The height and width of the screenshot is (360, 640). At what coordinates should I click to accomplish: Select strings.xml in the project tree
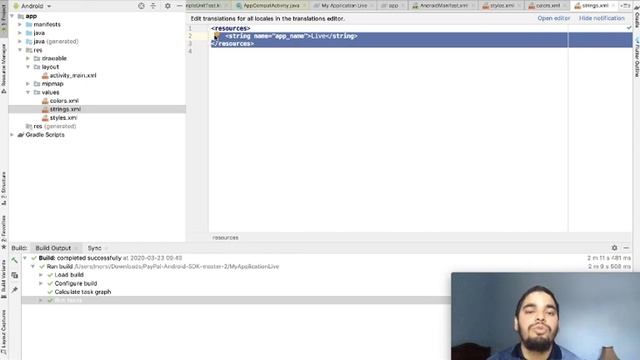click(x=65, y=109)
